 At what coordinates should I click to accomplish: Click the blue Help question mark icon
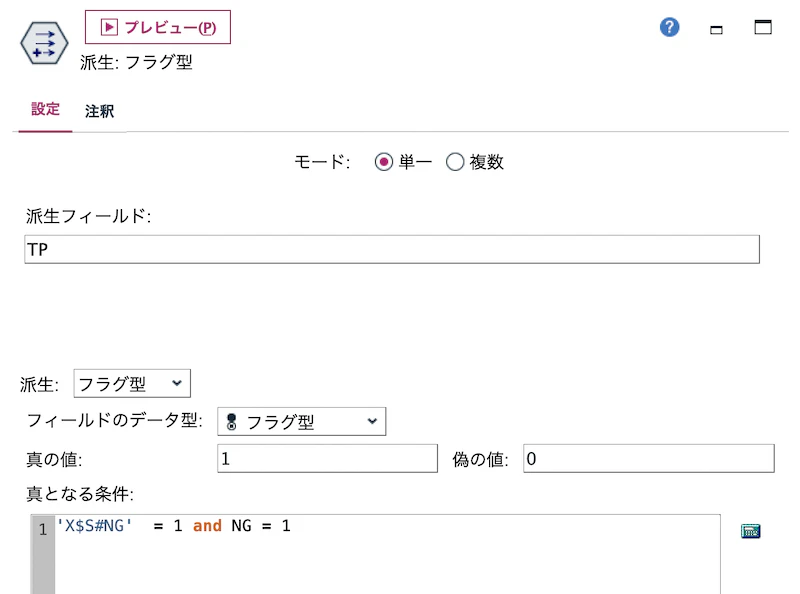[669, 27]
